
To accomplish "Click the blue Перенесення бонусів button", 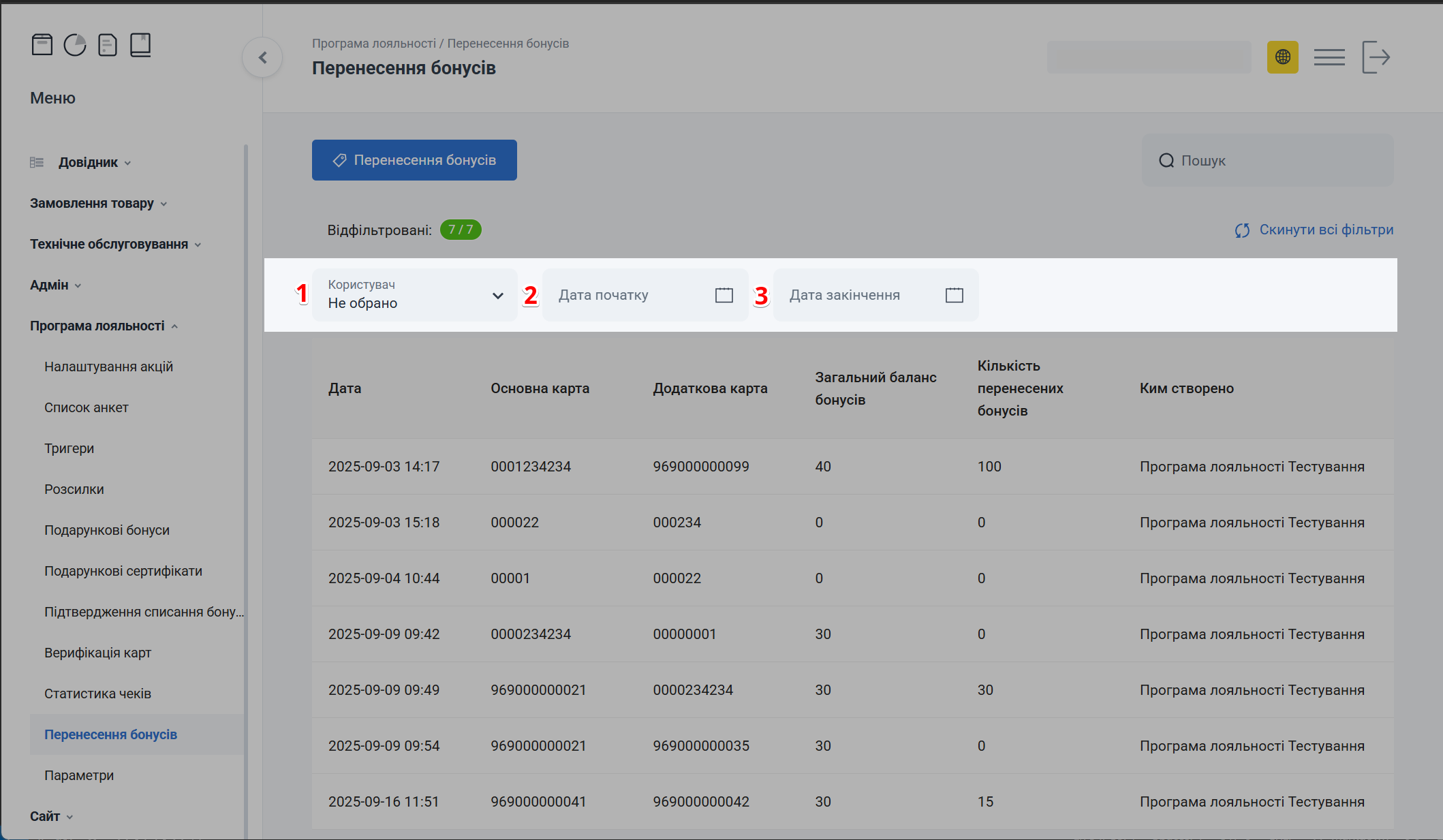I will pyautogui.click(x=414, y=160).
